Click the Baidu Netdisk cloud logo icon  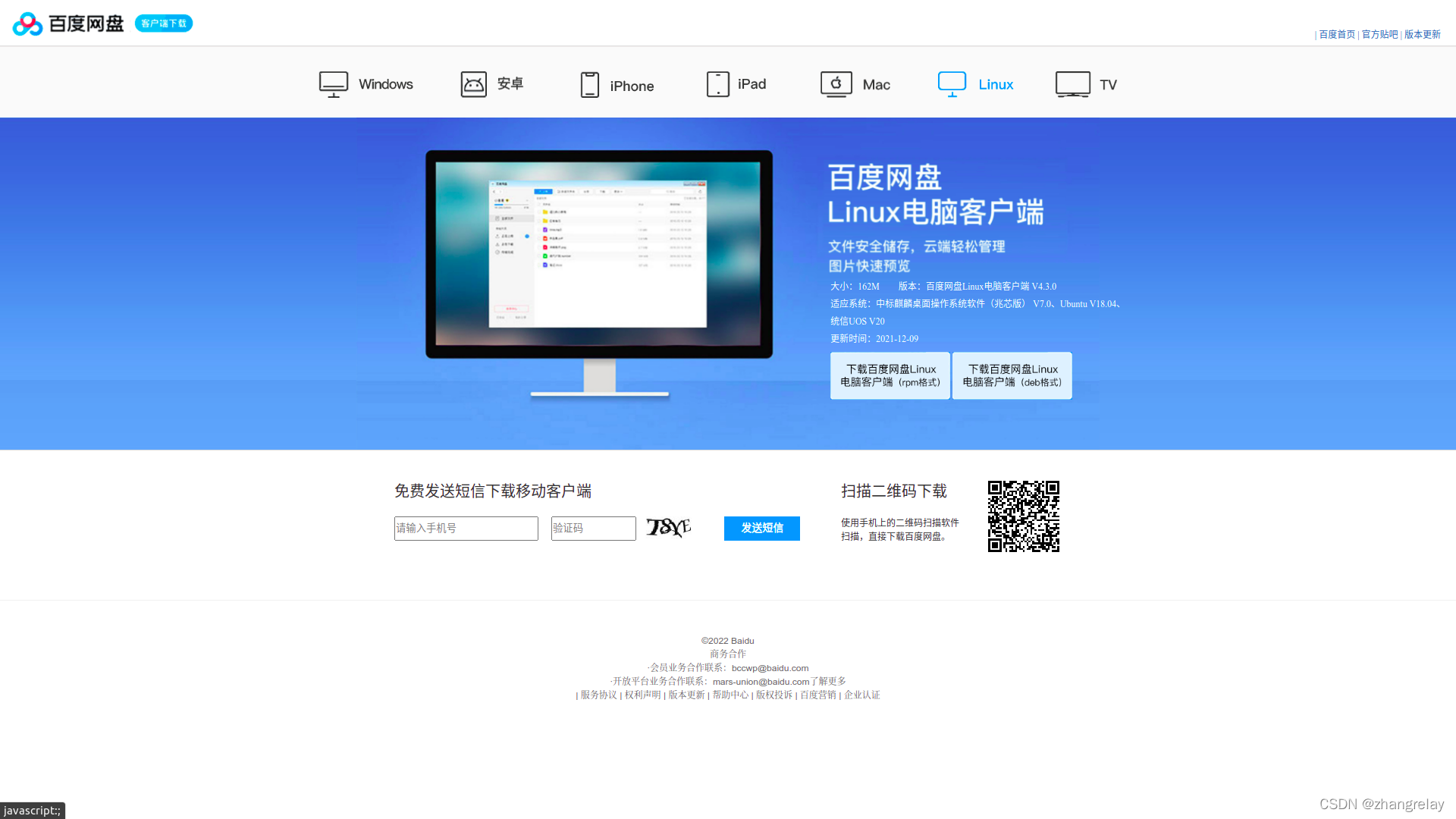(28, 24)
